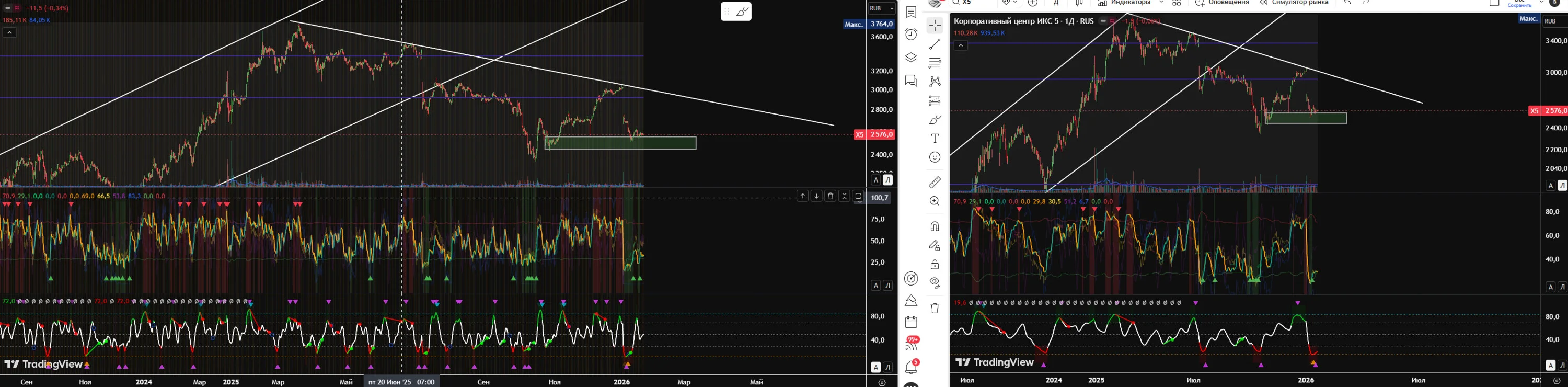Screen dimensions: 1568x387
Task: Open the alerts clock panel icon
Action: coord(911,34)
